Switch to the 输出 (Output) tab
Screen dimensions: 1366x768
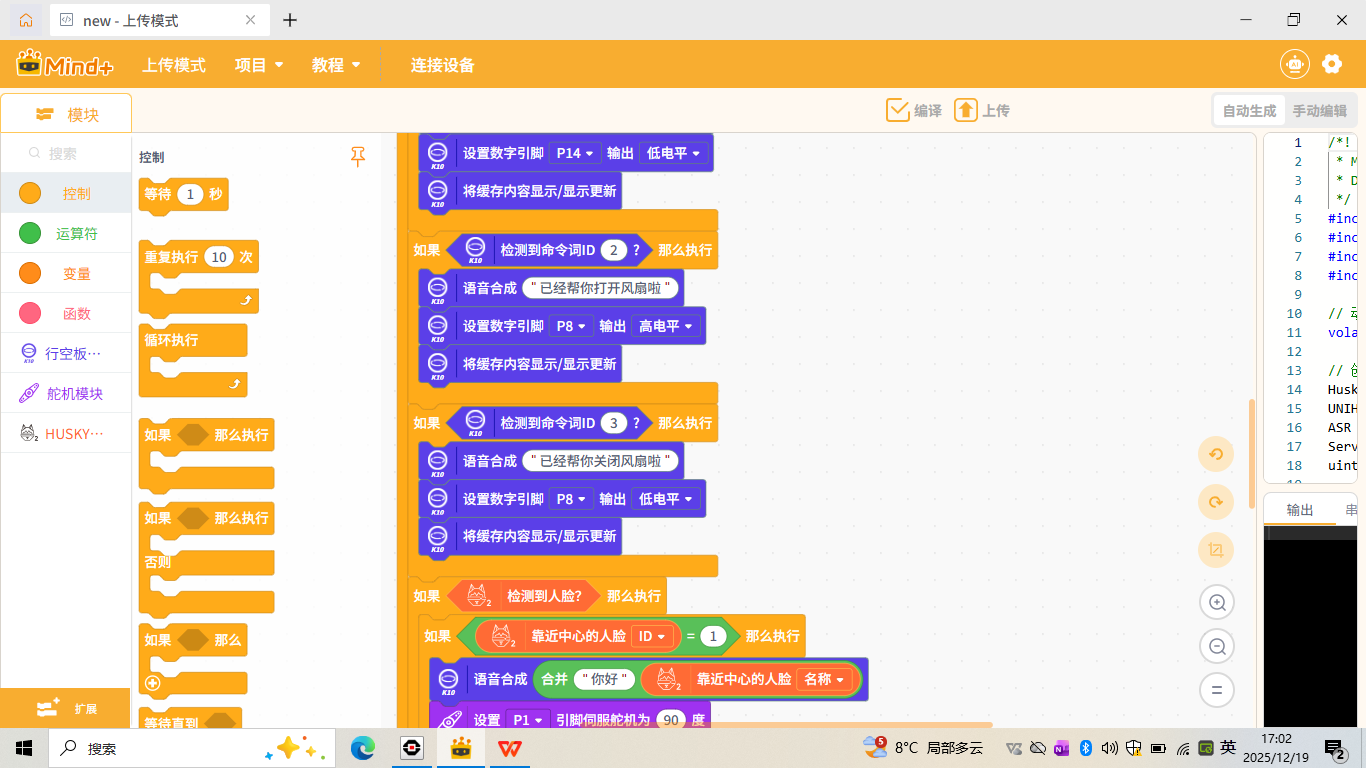coord(1299,509)
